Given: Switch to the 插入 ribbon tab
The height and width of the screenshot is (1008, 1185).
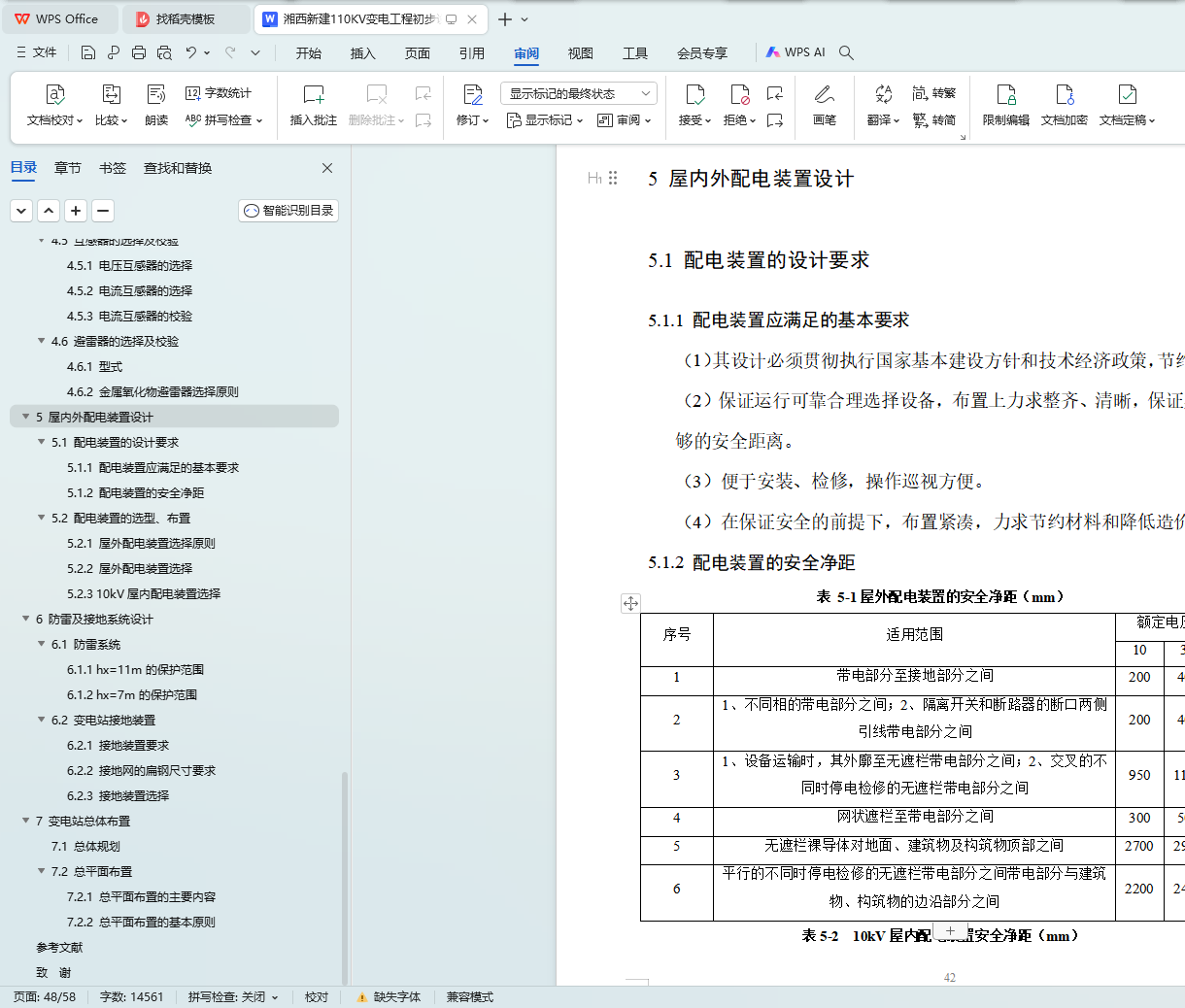Looking at the screenshot, I should tap(363, 53).
